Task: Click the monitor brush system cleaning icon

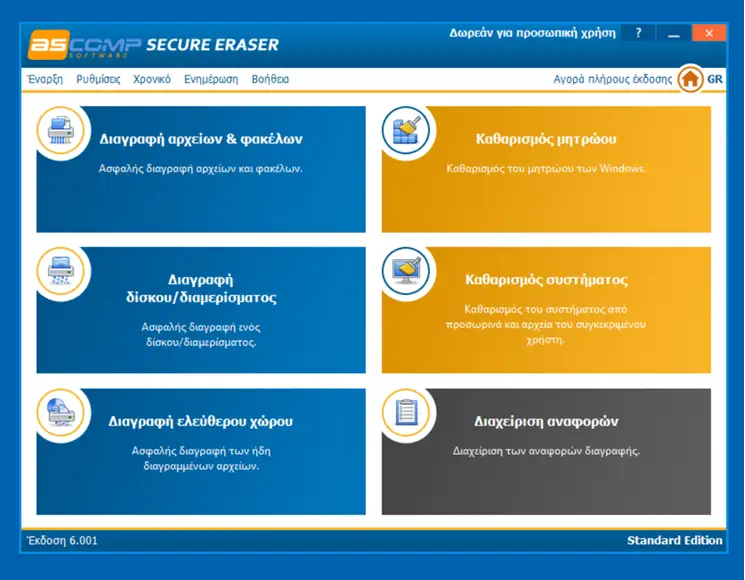Action: point(406,271)
